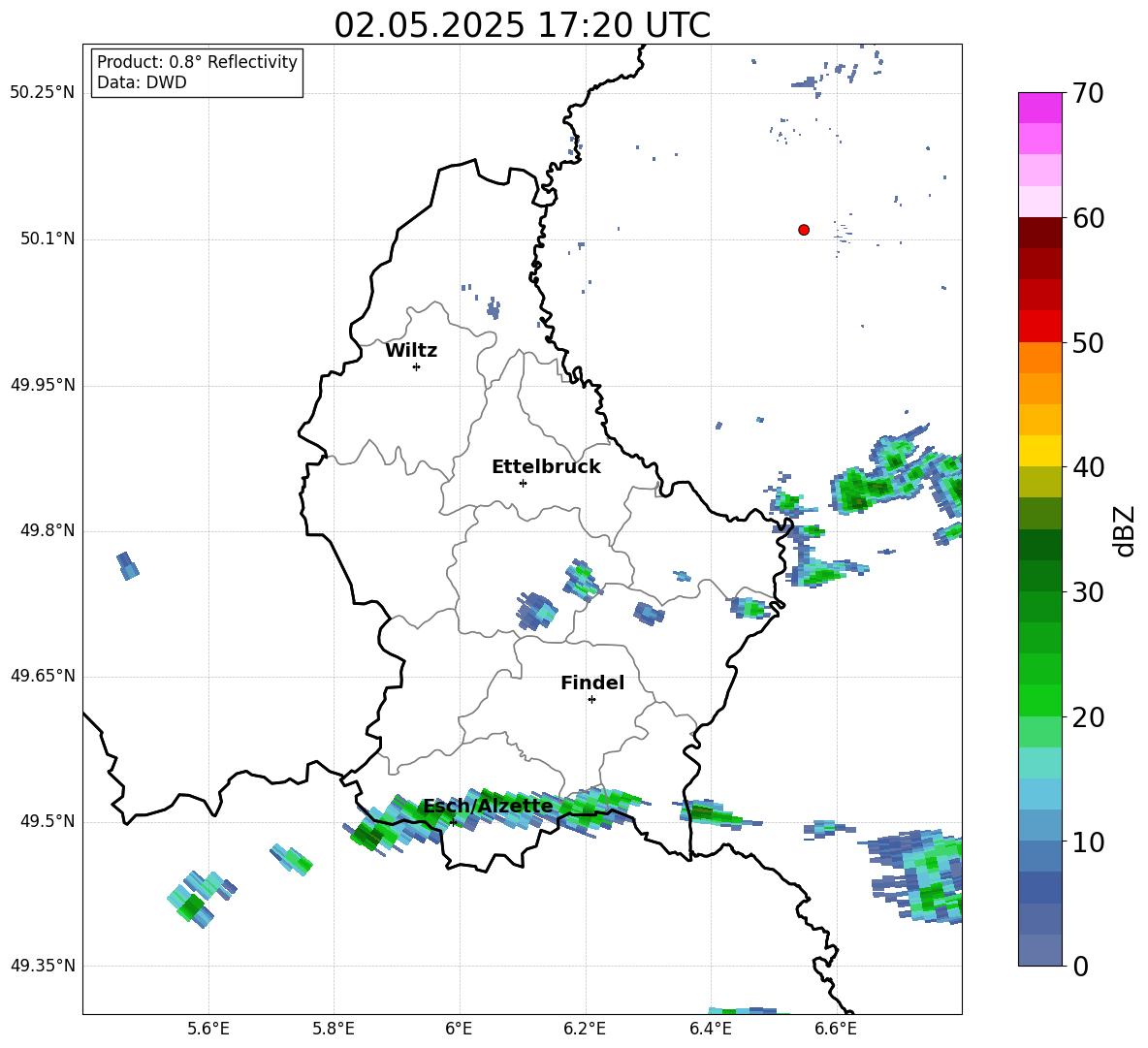The width and height of the screenshot is (1148, 1048).
Task: Click the 49.65°N latitude label
Action: point(43,676)
